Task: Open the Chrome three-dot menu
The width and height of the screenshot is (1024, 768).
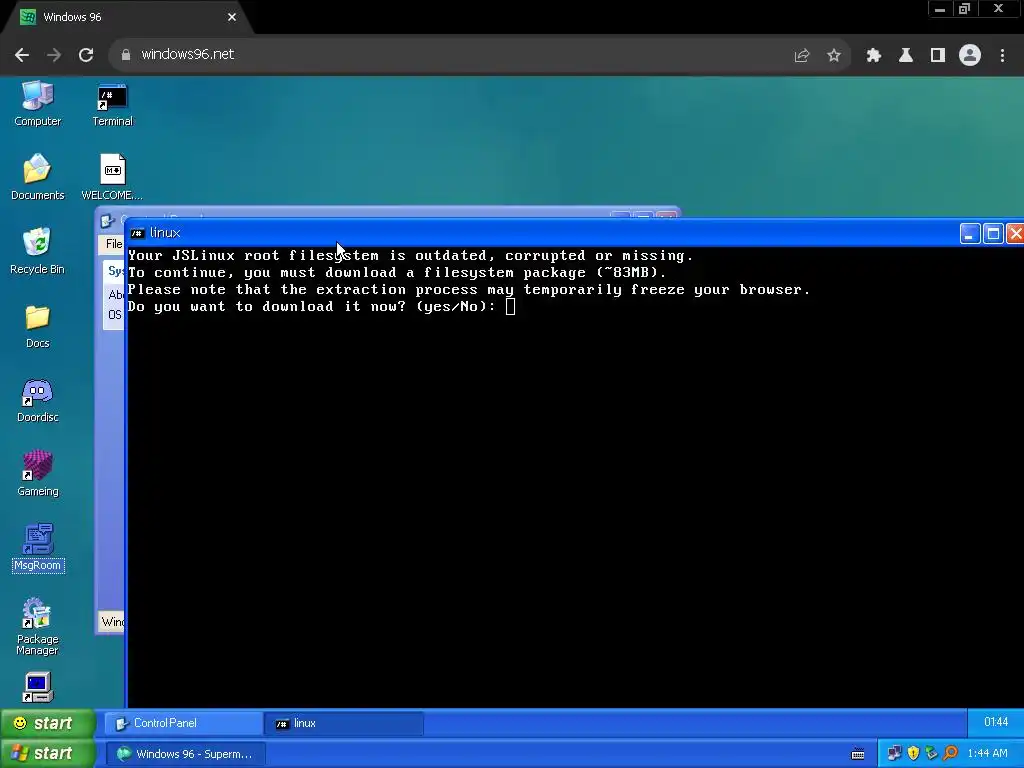Action: tap(1002, 56)
